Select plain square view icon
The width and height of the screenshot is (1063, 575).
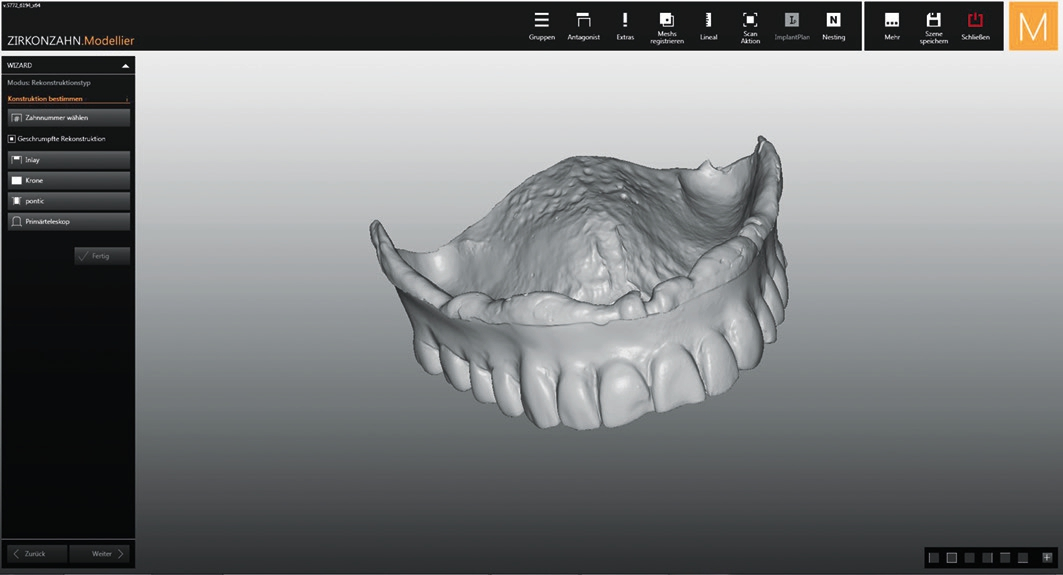click(969, 557)
